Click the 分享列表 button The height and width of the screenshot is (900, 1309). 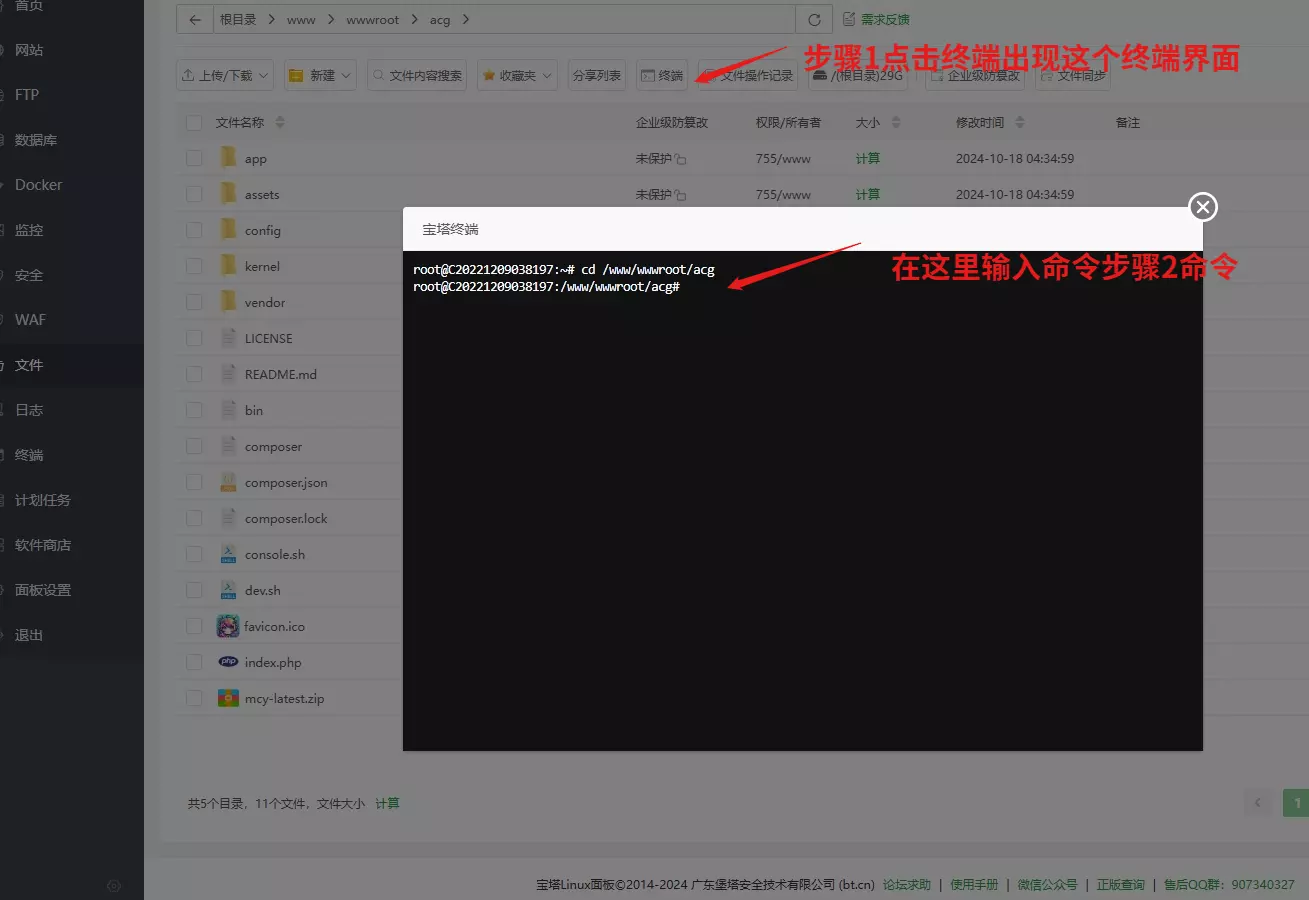point(597,75)
